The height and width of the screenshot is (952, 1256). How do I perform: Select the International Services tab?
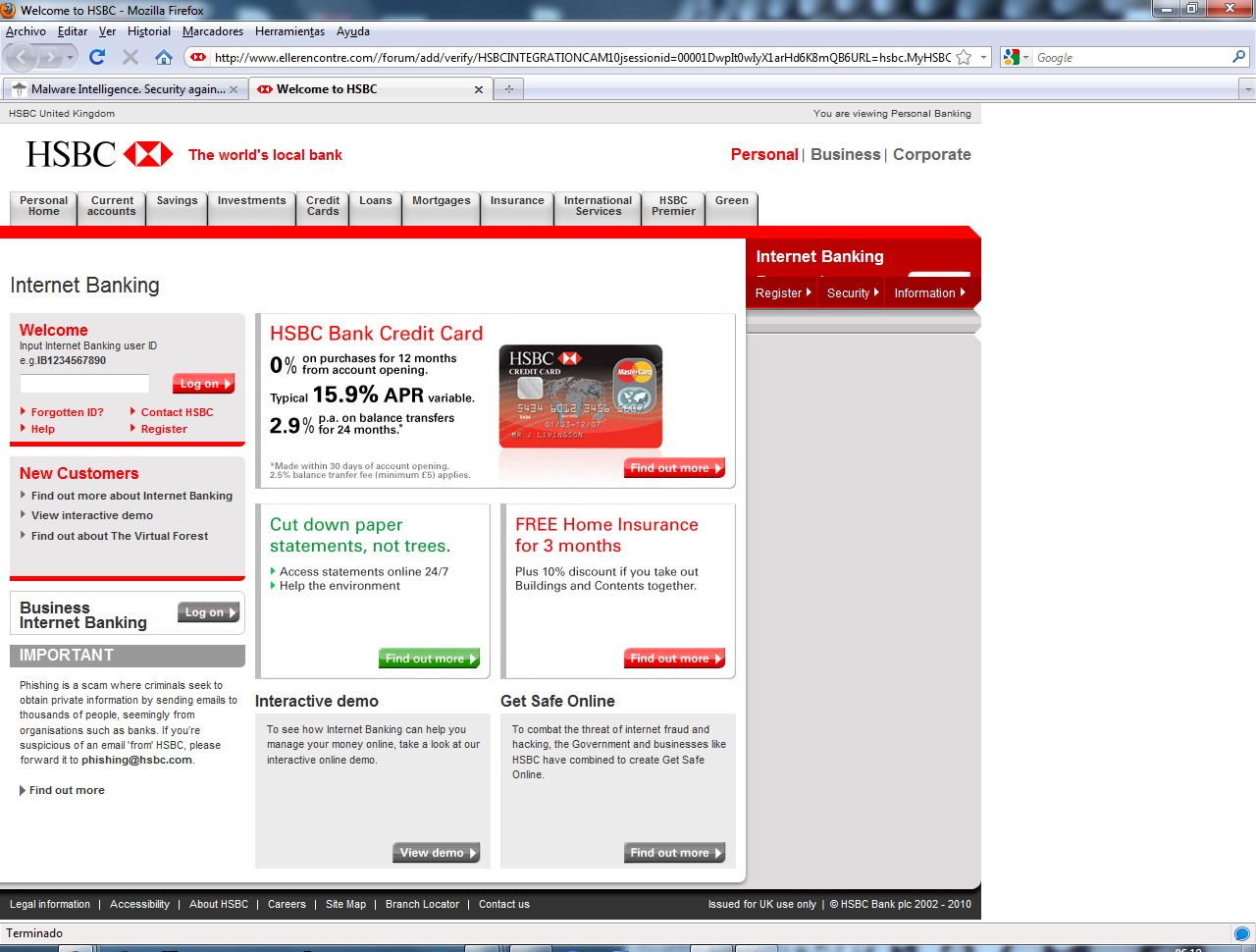[598, 208]
